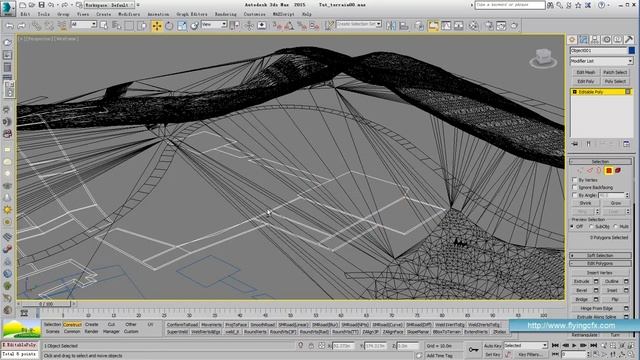Select the Multi preview selection radio
640x360 pixels.
pos(616,227)
